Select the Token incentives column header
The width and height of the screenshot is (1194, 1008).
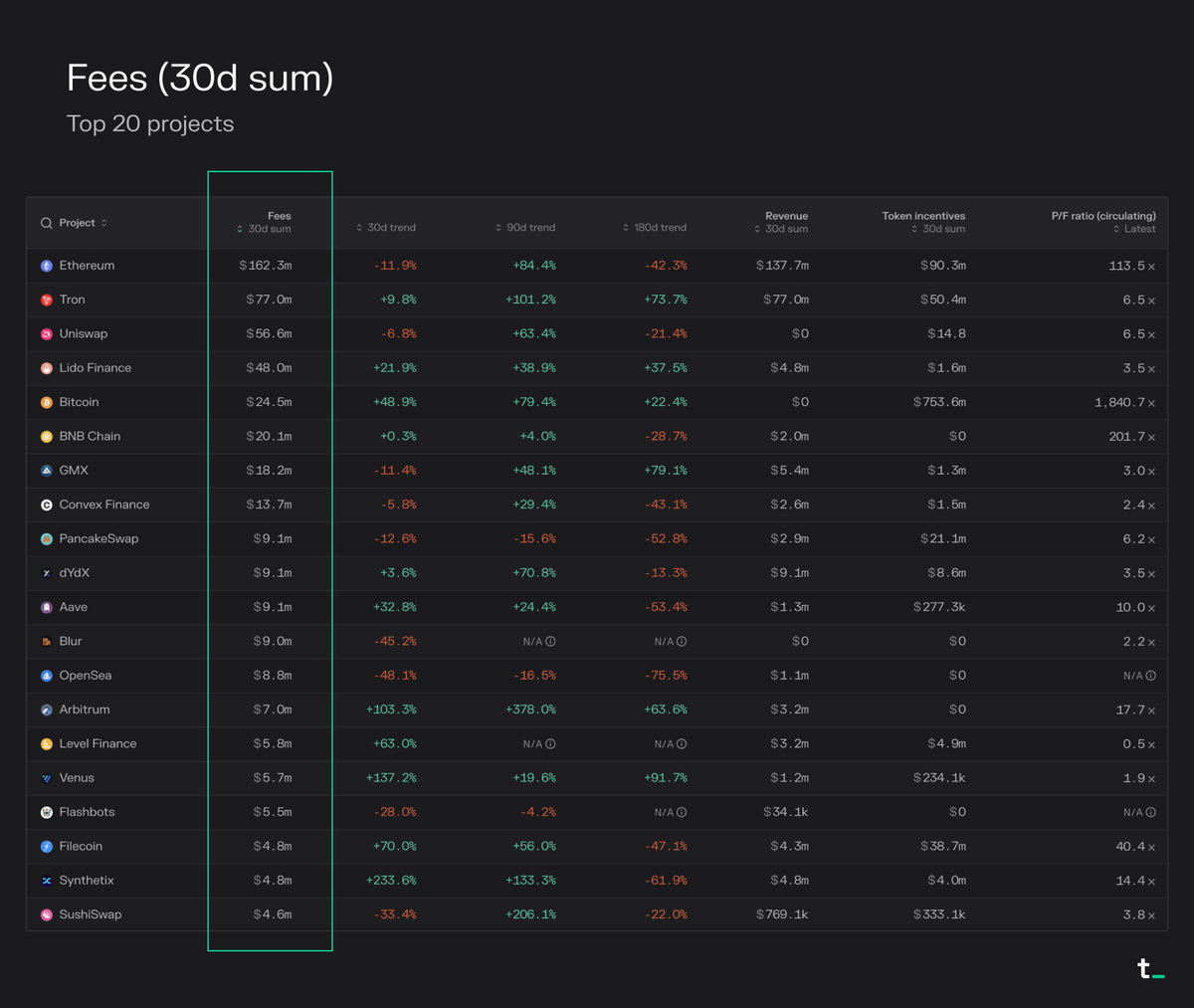pyautogui.click(x=923, y=221)
